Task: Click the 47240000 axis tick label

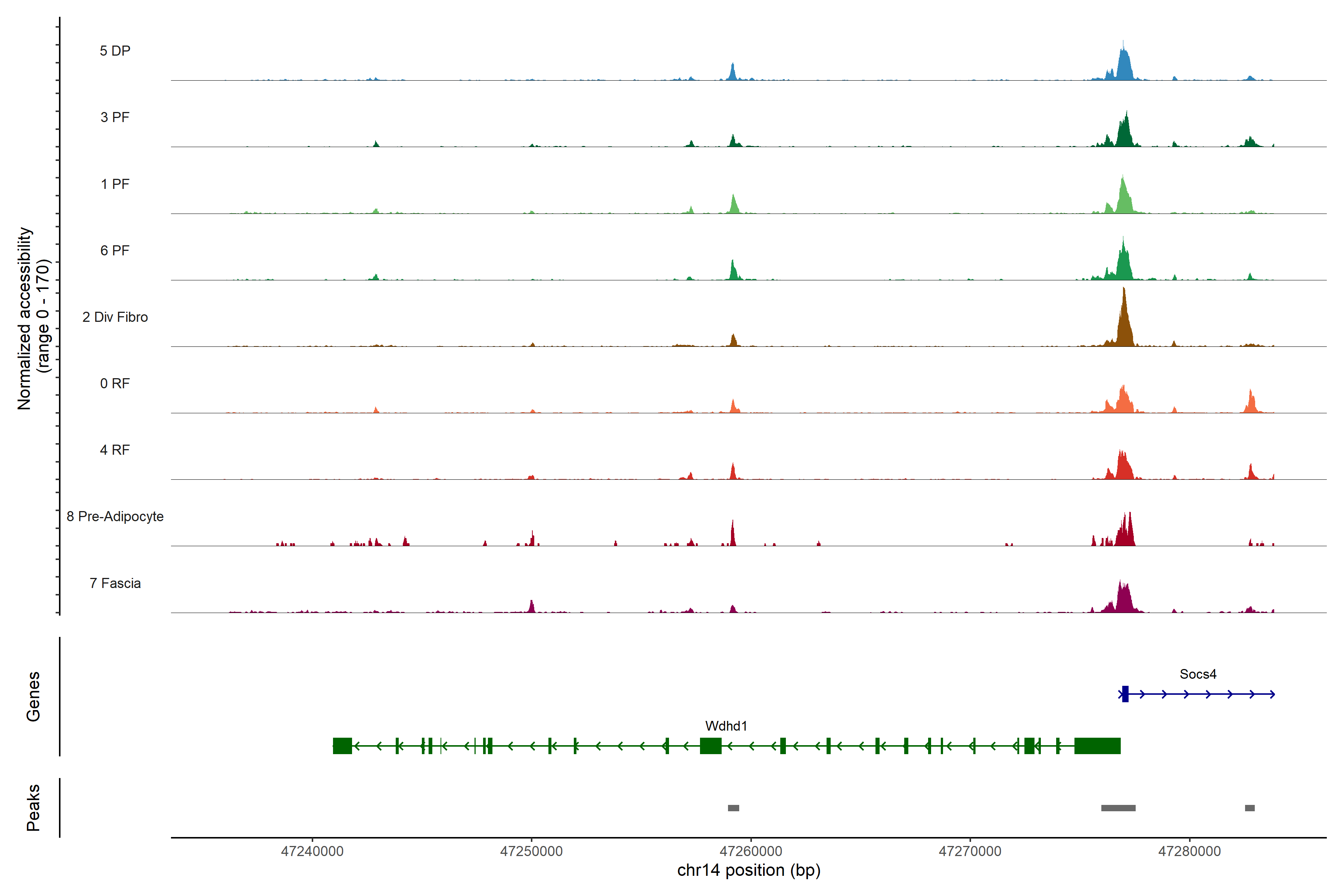Action: (x=312, y=851)
